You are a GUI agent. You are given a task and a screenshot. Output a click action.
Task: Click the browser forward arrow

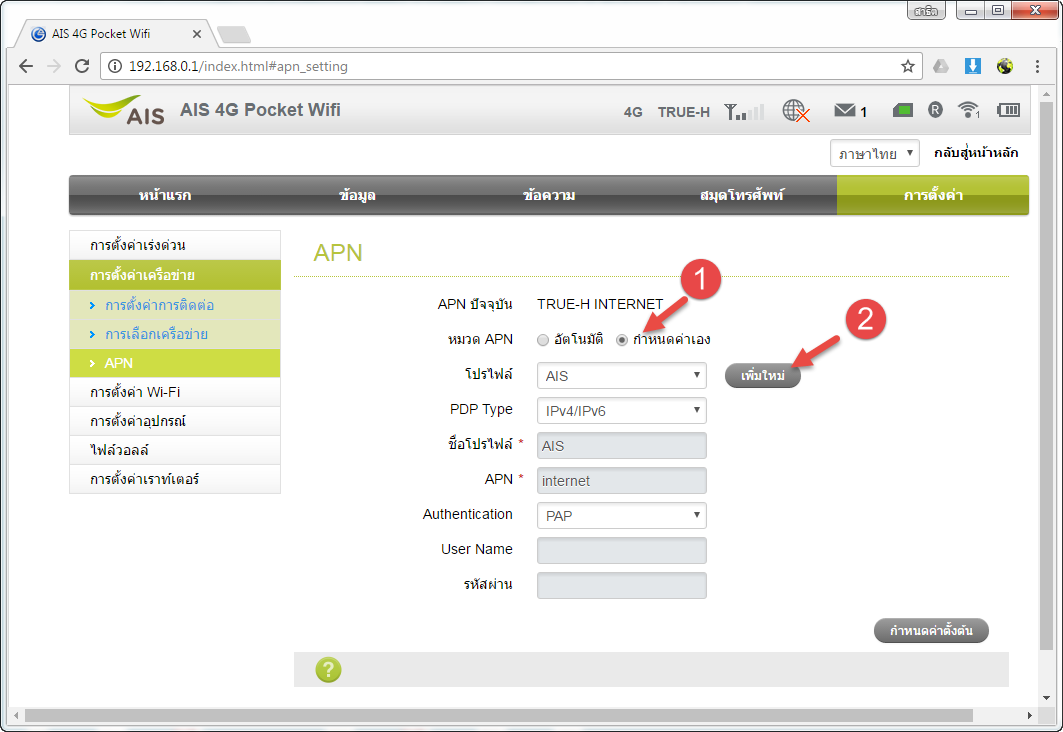[x=54, y=66]
